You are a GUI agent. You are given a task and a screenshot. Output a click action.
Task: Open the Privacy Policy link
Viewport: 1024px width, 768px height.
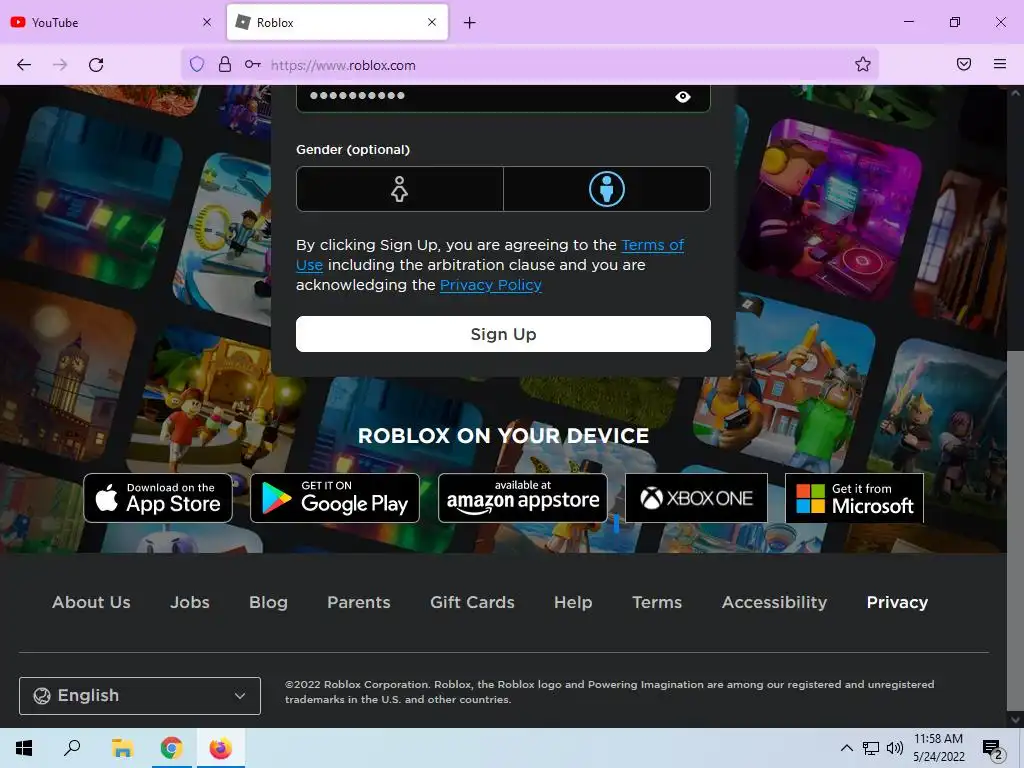(490, 285)
